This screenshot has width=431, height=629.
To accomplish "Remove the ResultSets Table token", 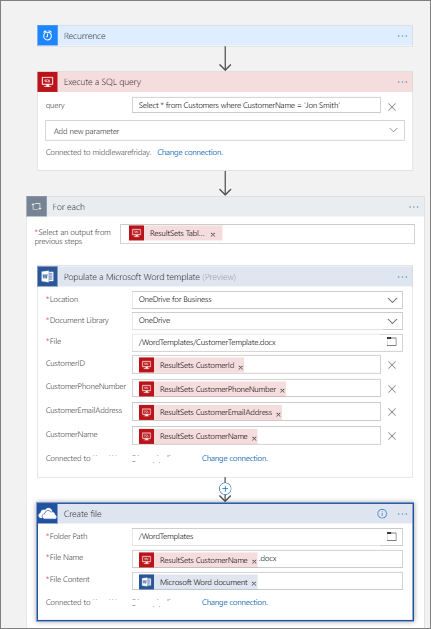I will [213, 234].
